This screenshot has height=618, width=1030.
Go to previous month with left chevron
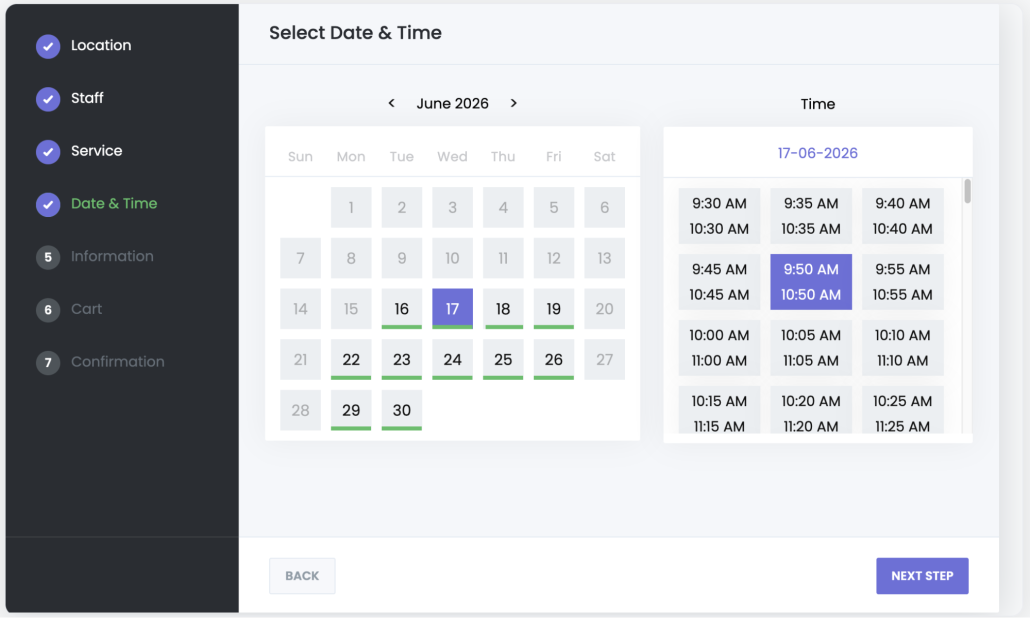pyautogui.click(x=392, y=103)
